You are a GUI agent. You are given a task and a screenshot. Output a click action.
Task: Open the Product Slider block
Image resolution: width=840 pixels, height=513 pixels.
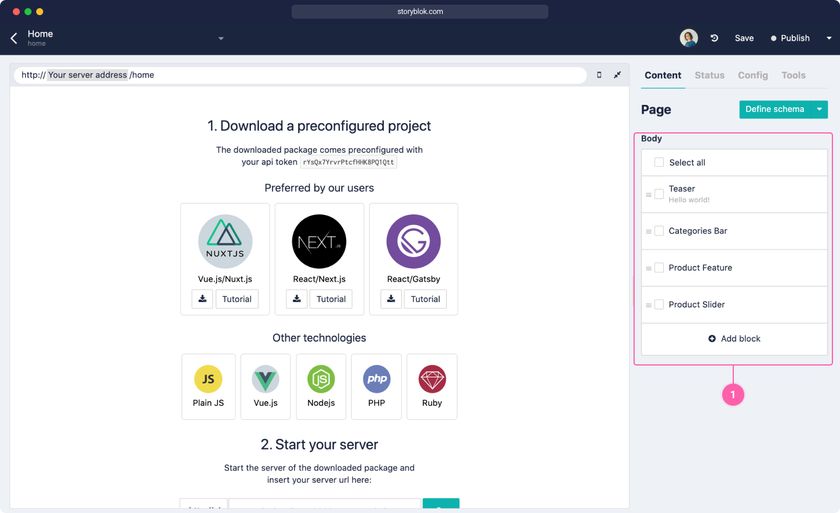734,304
